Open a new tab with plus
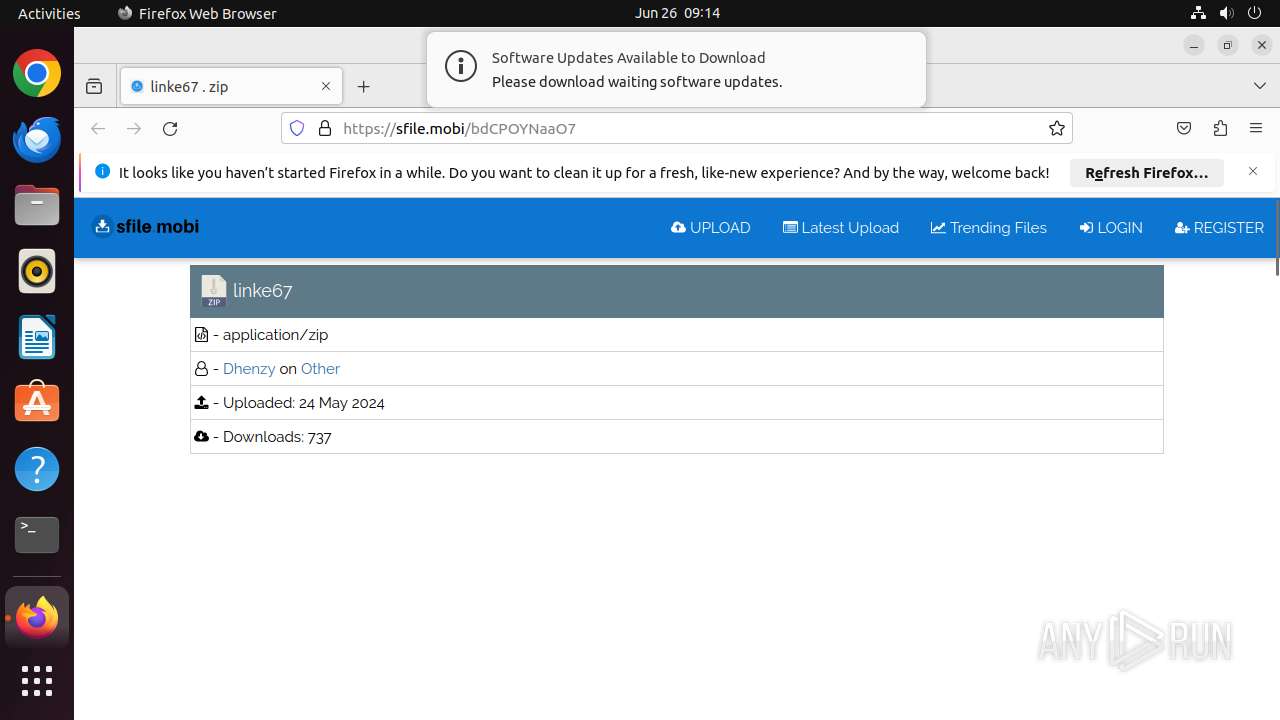The width and height of the screenshot is (1280, 720). point(364,87)
